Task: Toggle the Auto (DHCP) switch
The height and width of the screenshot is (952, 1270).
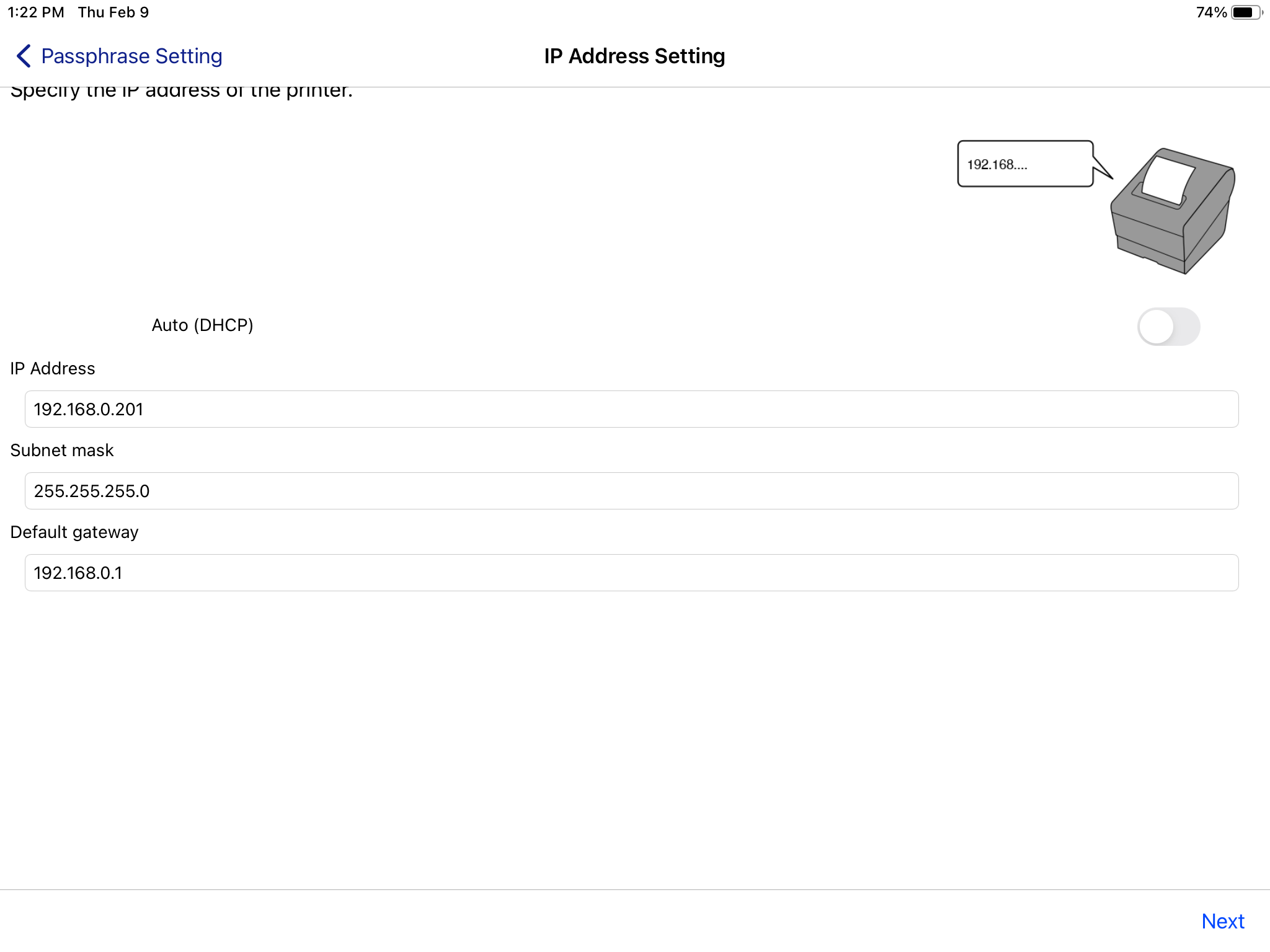Action: point(1168,327)
